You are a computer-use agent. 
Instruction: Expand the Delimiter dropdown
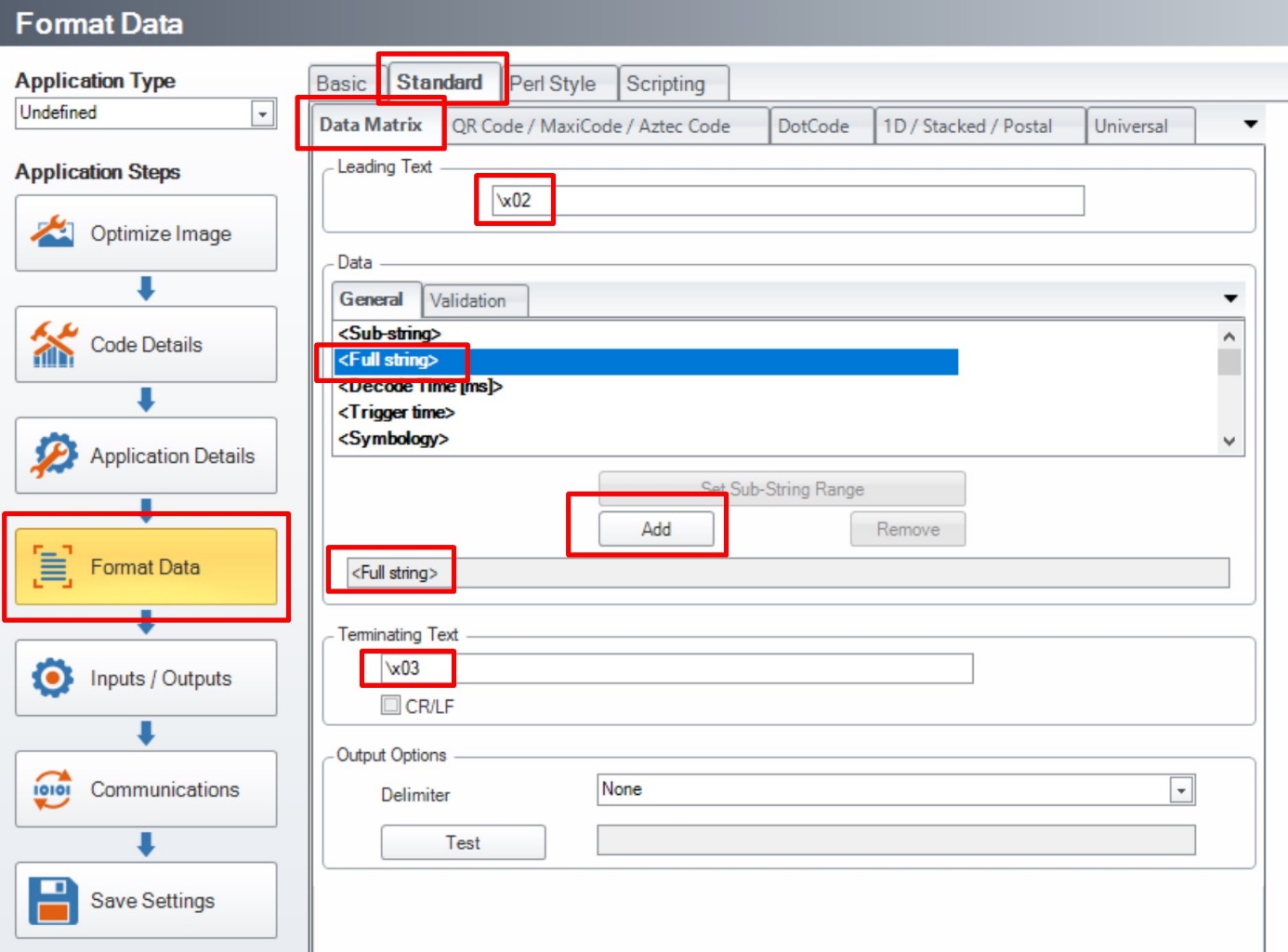[x=1181, y=790]
